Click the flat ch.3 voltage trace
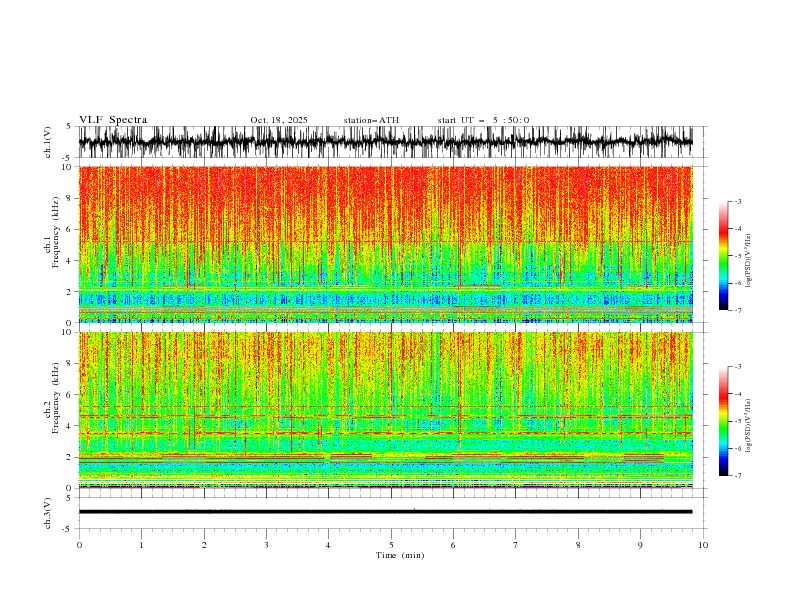The width and height of the screenshot is (792, 612). (x=385, y=512)
